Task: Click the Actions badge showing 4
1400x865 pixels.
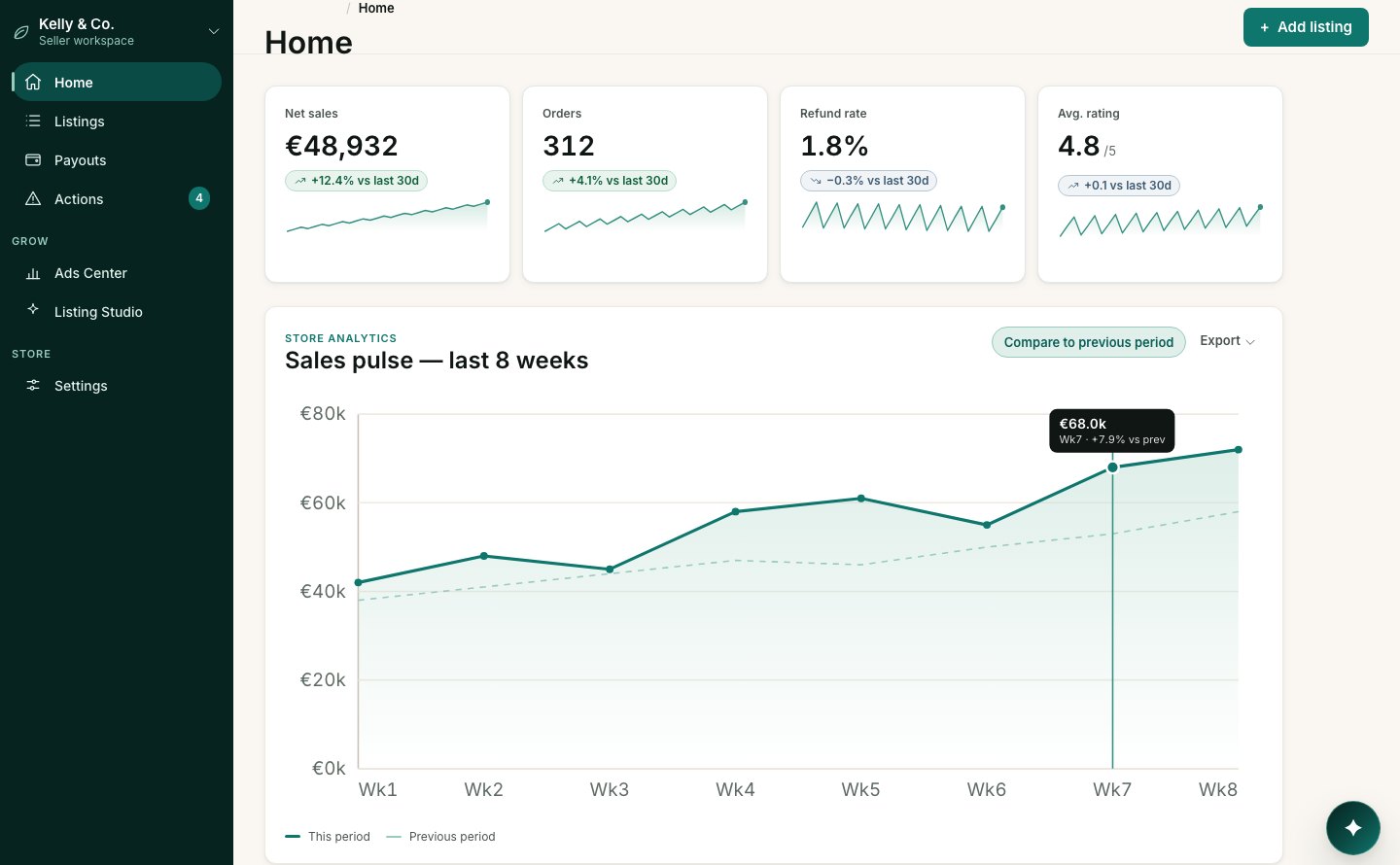Action: 199,198
